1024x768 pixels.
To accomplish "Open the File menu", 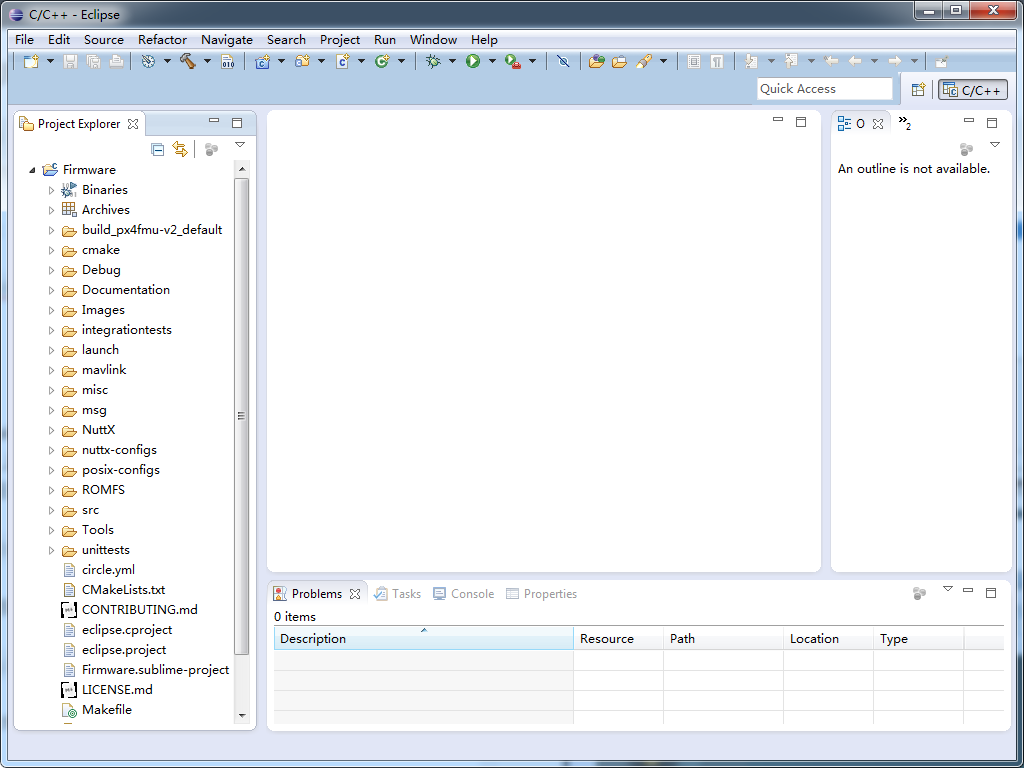I will (x=24, y=40).
